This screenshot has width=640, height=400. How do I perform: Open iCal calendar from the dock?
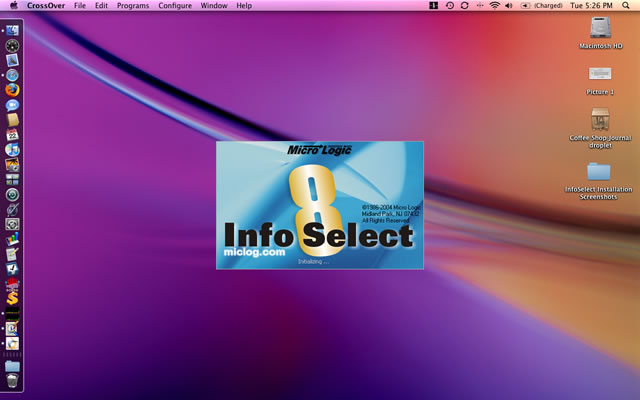[x=12, y=134]
